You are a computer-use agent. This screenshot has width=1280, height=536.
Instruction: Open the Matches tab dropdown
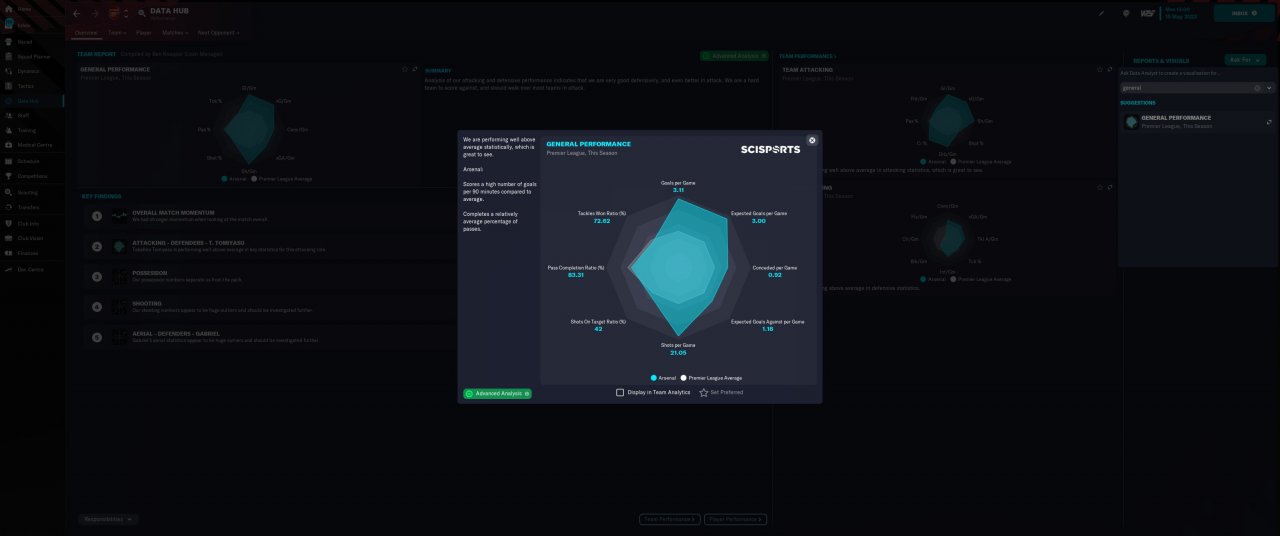tap(175, 33)
